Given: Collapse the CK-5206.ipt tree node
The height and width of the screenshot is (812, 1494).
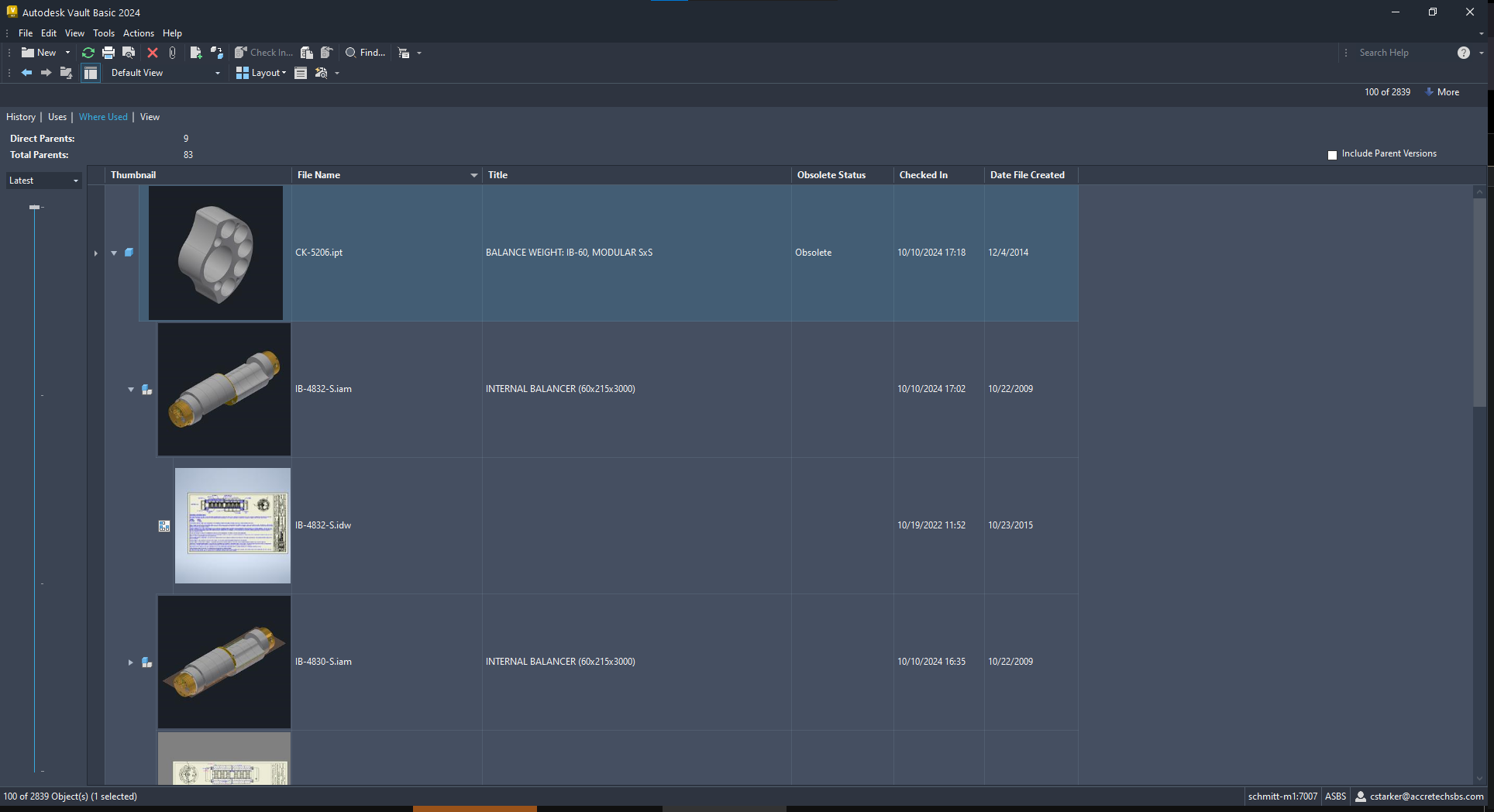Looking at the screenshot, I should pos(114,253).
